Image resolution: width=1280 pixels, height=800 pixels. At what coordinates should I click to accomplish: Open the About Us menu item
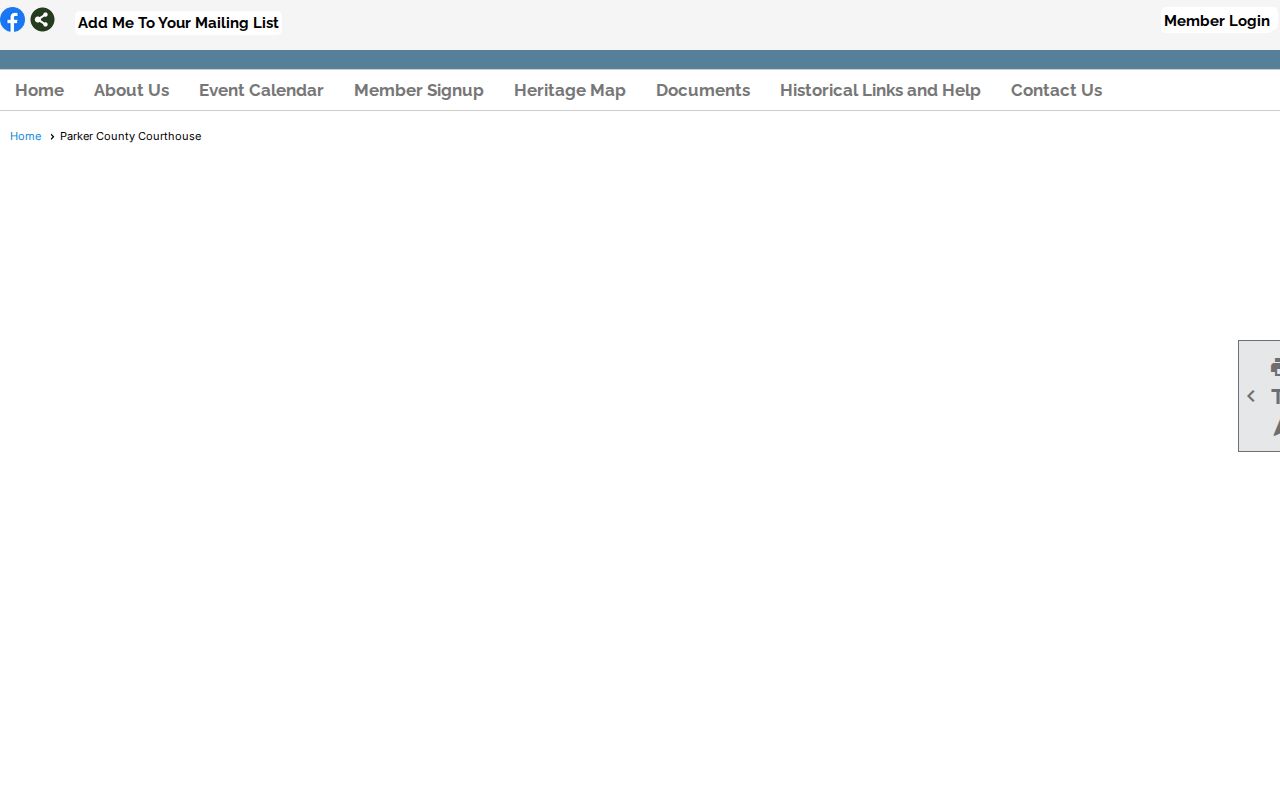point(131,90)
